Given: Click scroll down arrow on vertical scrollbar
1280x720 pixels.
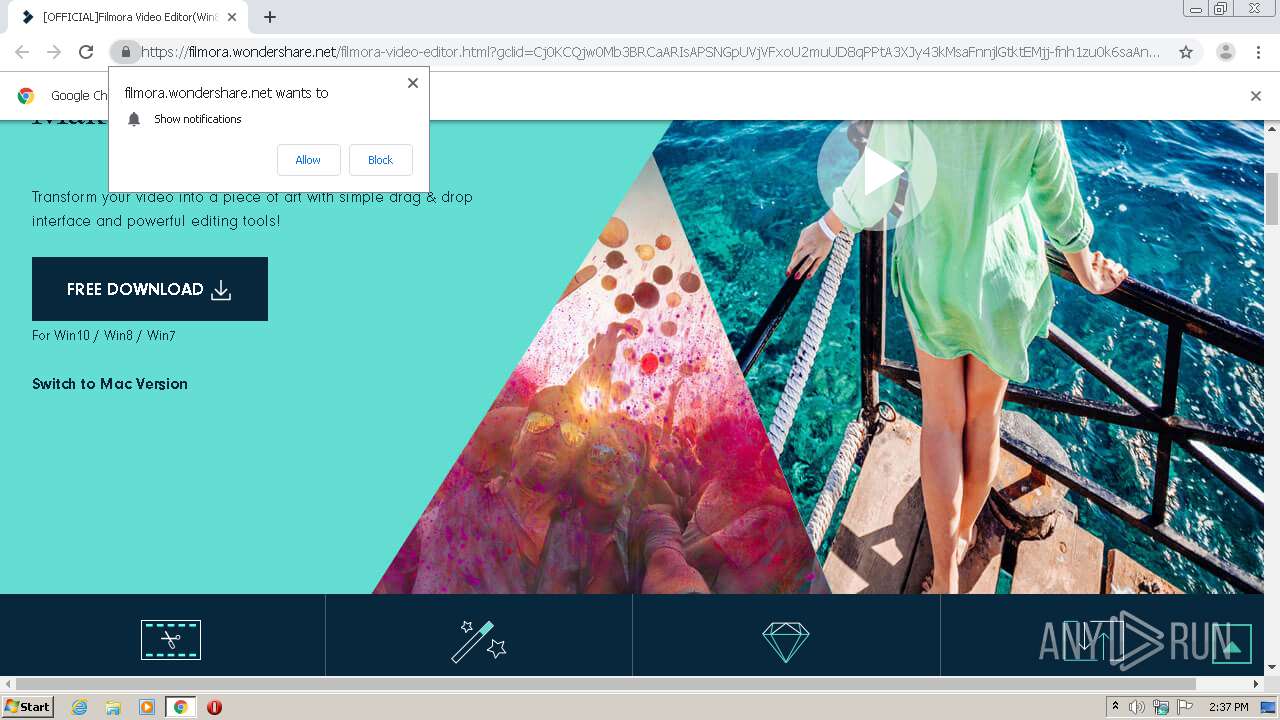Looking at the screenshot, I should click(1272, 667).
